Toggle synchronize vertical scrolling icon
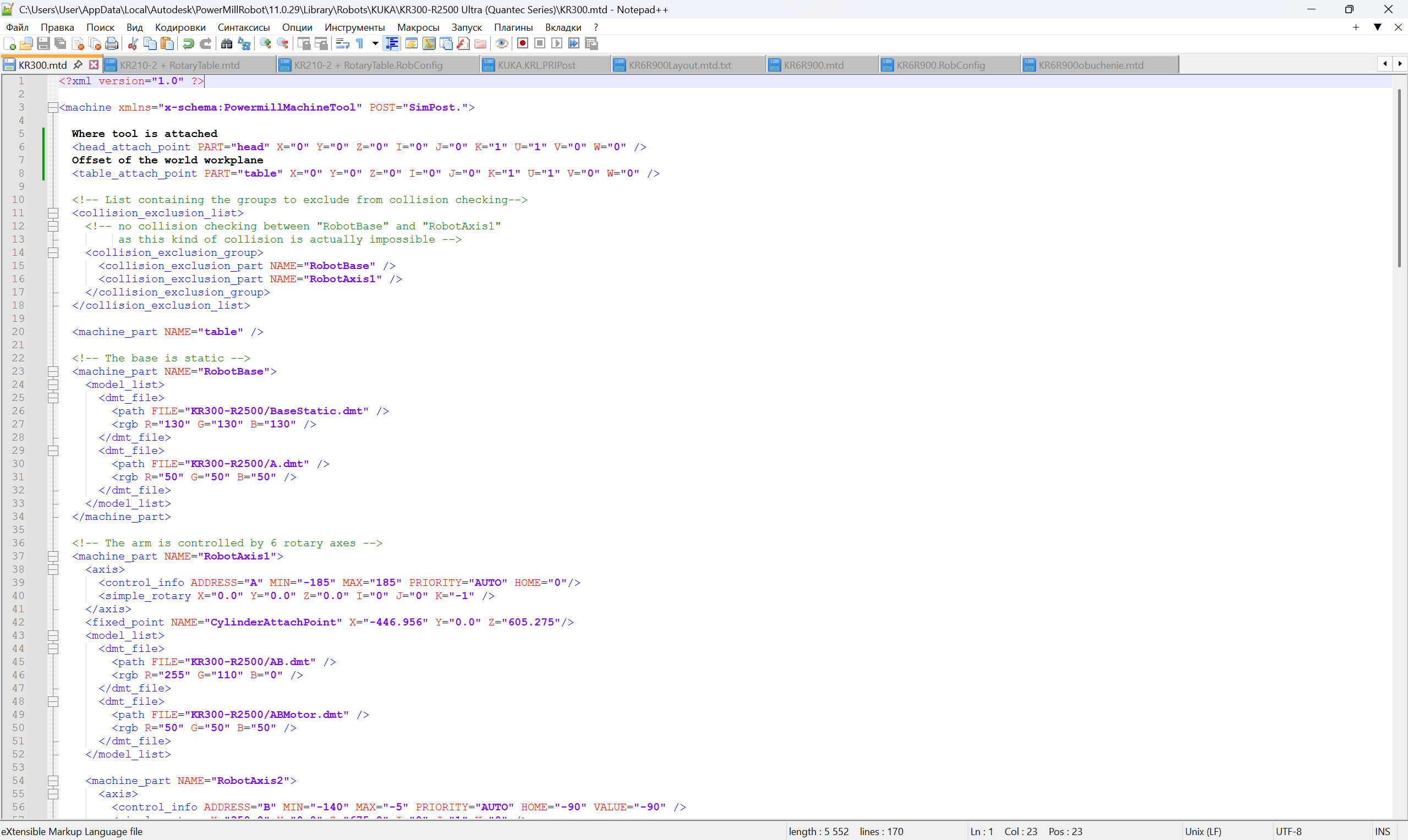Image resolution: width=1408 pixels, height=840 pixels. click(x=304, y=43)
